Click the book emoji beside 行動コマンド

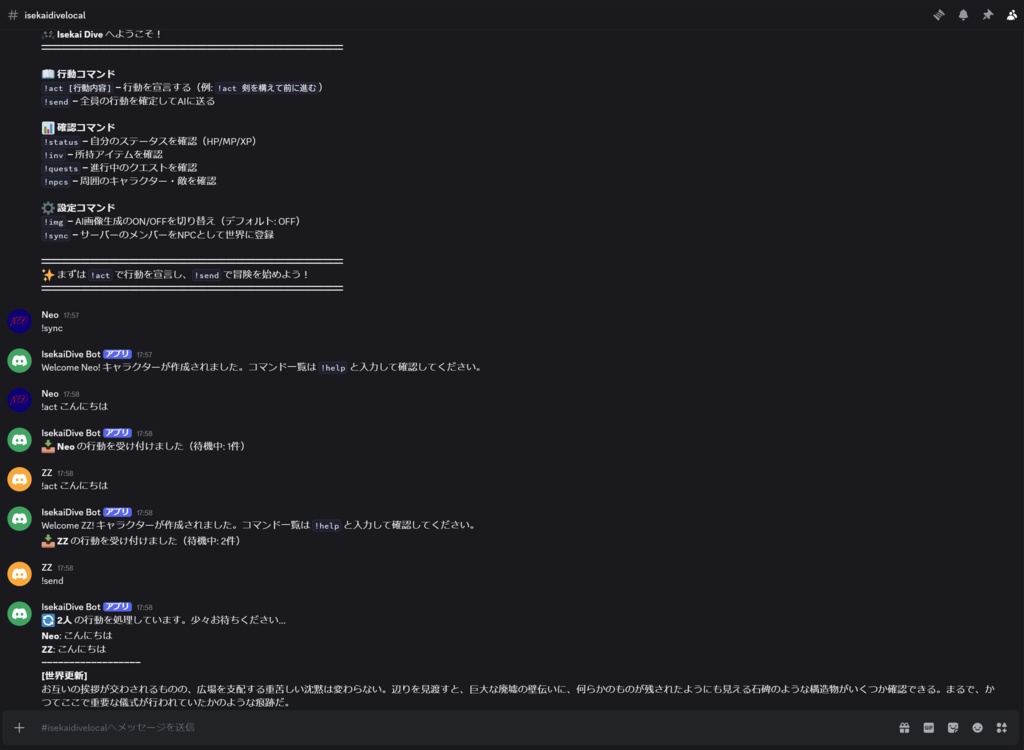coord(48,74)
